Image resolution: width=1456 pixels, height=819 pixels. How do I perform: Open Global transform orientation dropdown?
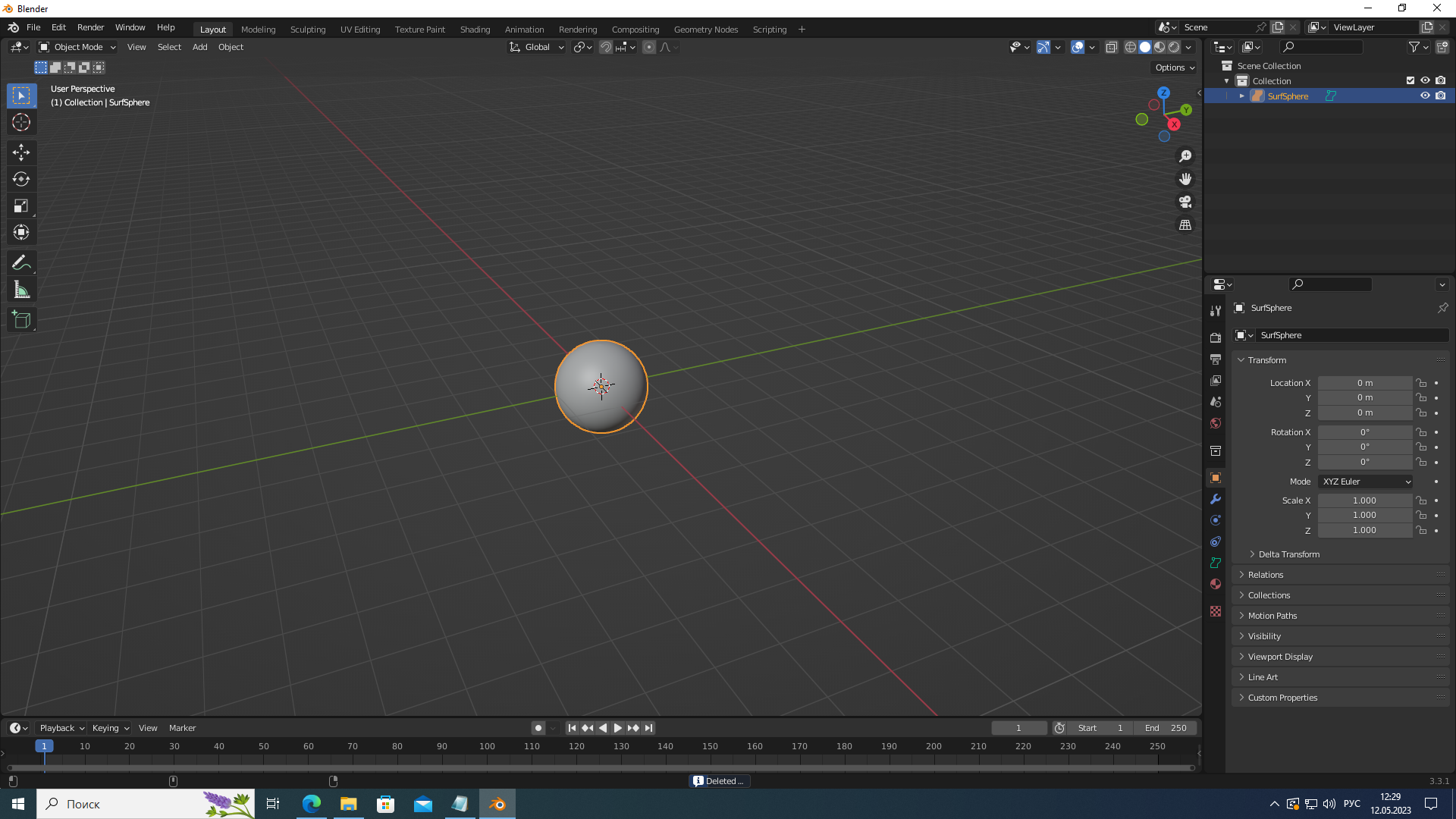537,47
